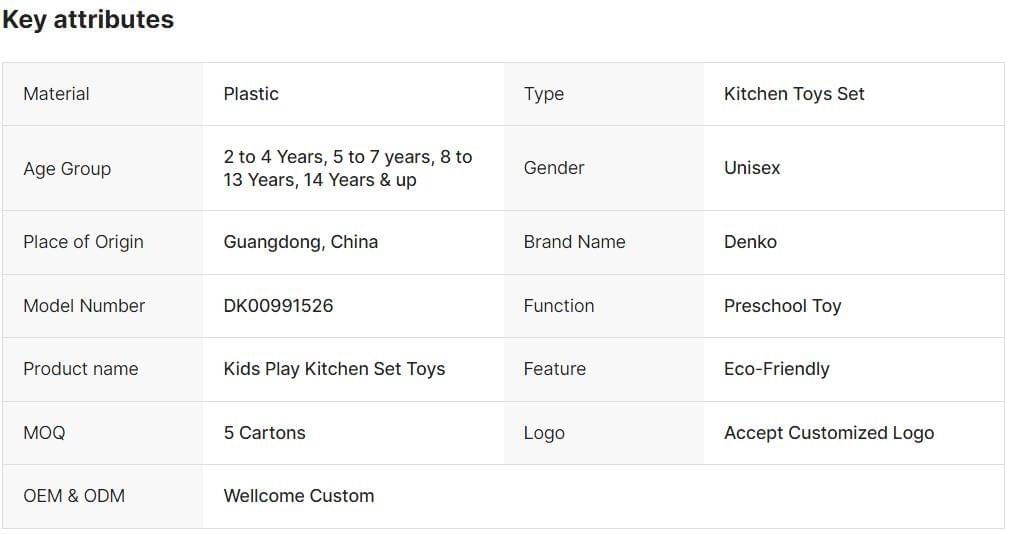Click the Key attributes heading
Viewport: 1011px width, 534px height.
click(x=88, y=20)
